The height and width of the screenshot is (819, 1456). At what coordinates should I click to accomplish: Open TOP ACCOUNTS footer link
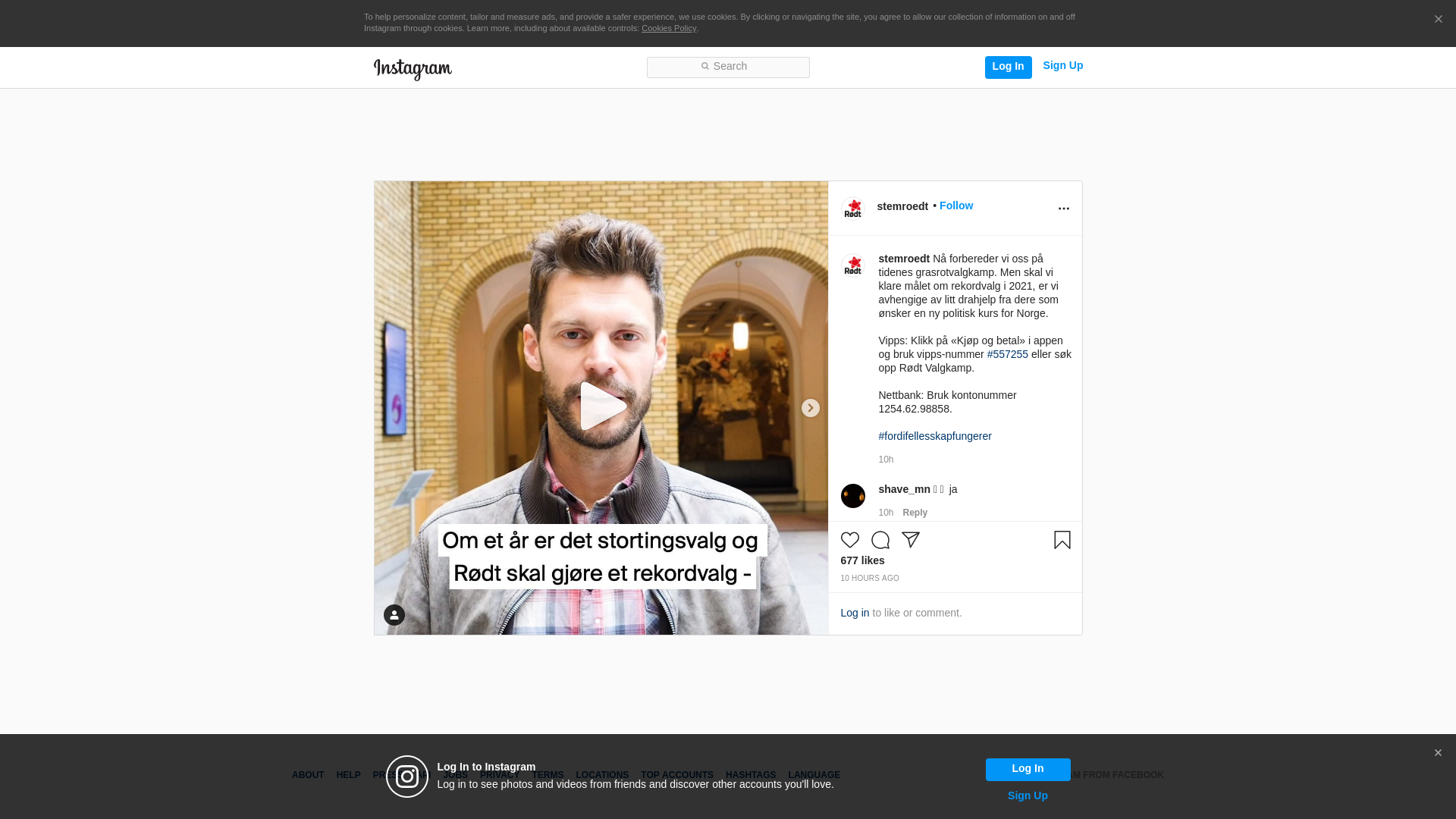pyautogui.click(x=677, y=776)
